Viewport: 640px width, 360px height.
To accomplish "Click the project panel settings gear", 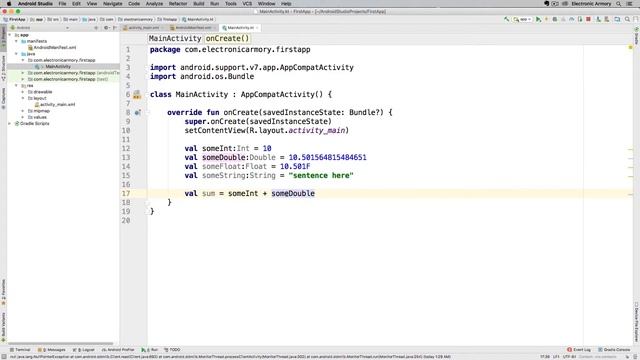I will (x=106, y=28).
